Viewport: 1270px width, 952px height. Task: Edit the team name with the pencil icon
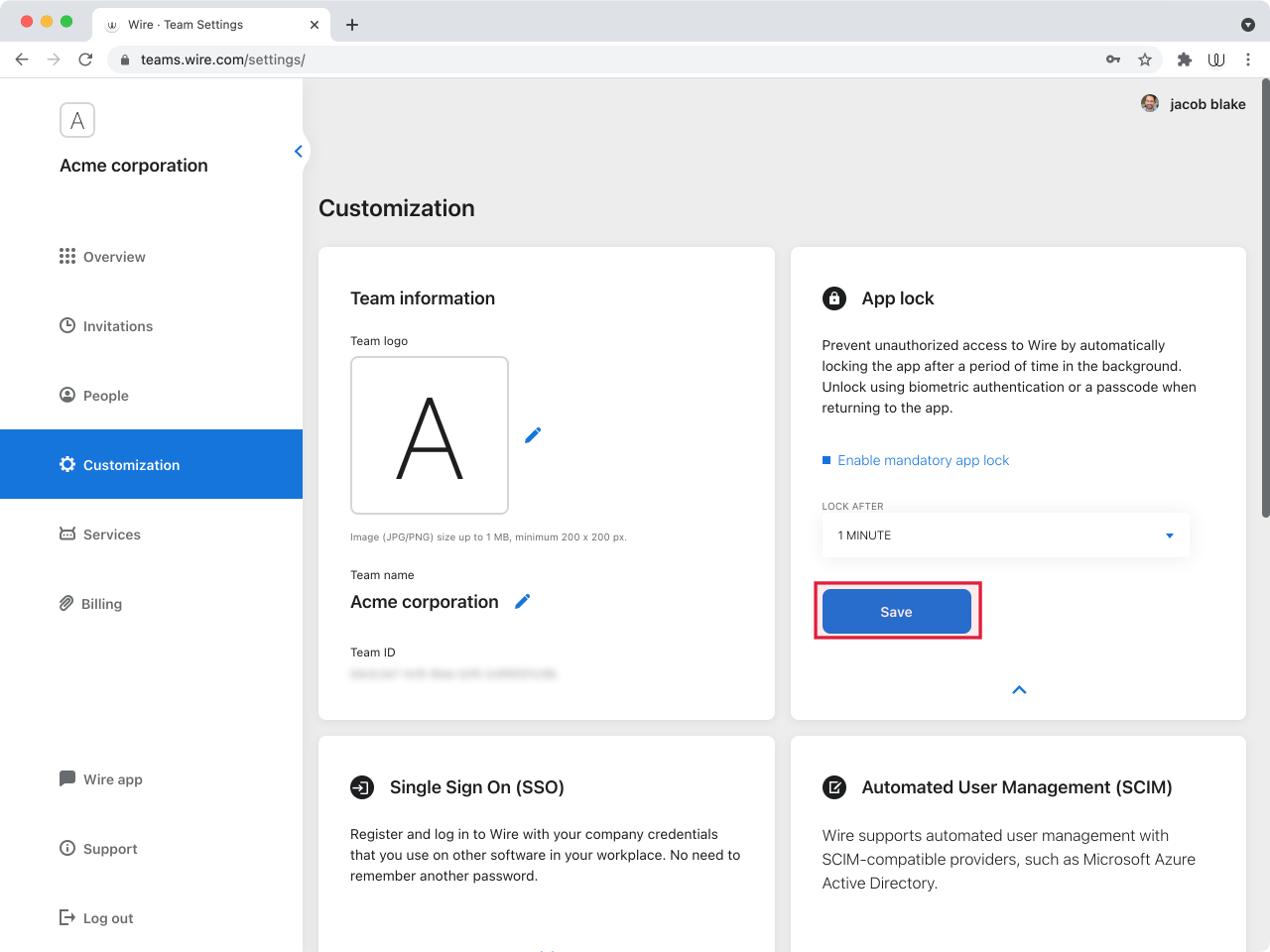pyautogui.click(x=523, y=601)
